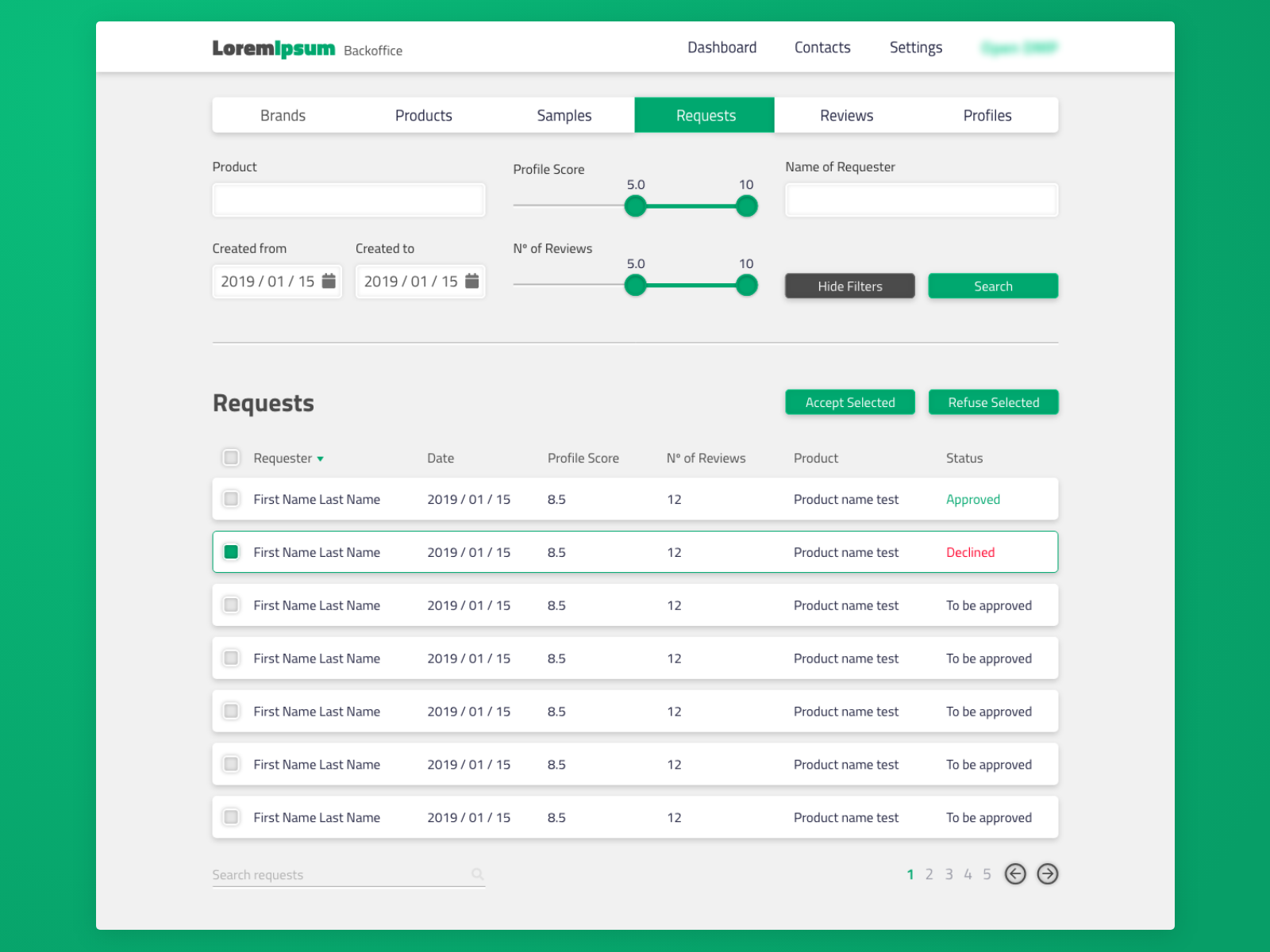The width and height of the screenshot is (1270, 952).
Task: Open the Dashboard menu item
Action: [x=722, y=48]
